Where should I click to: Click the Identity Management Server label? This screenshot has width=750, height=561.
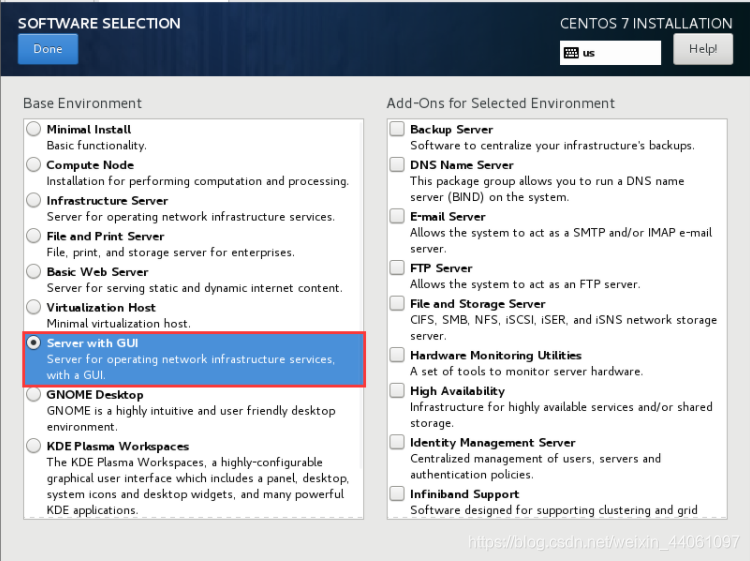[493, 443]
